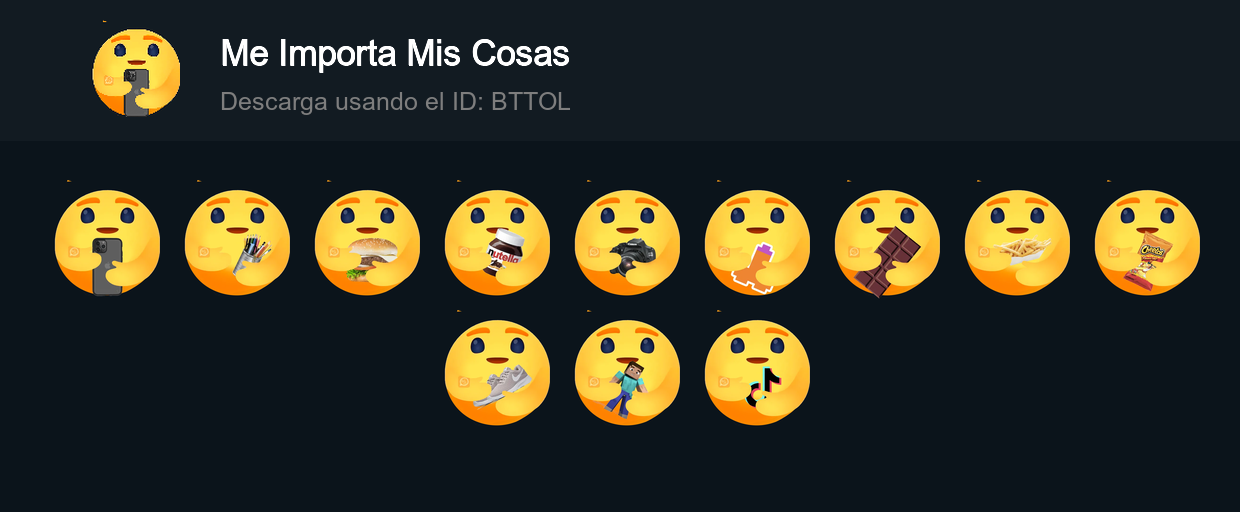Viewport: 1240px width, 512px height.
Task: Choose the emoji hugging a camera sticker
Action: 627,243
